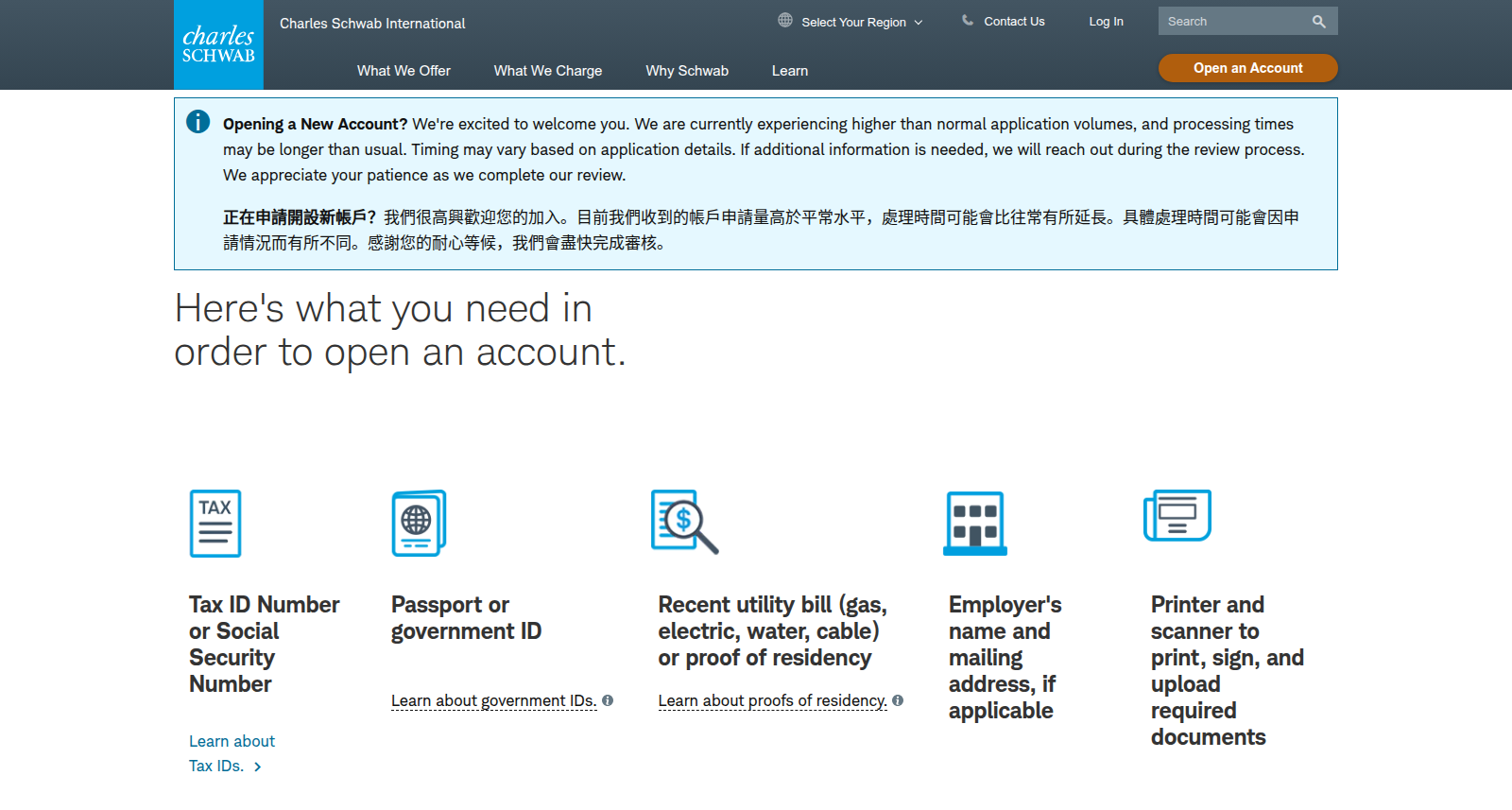The image size is (1512, 810).
Task: Click the search magnifier icon
Action: click(1319, 22)
